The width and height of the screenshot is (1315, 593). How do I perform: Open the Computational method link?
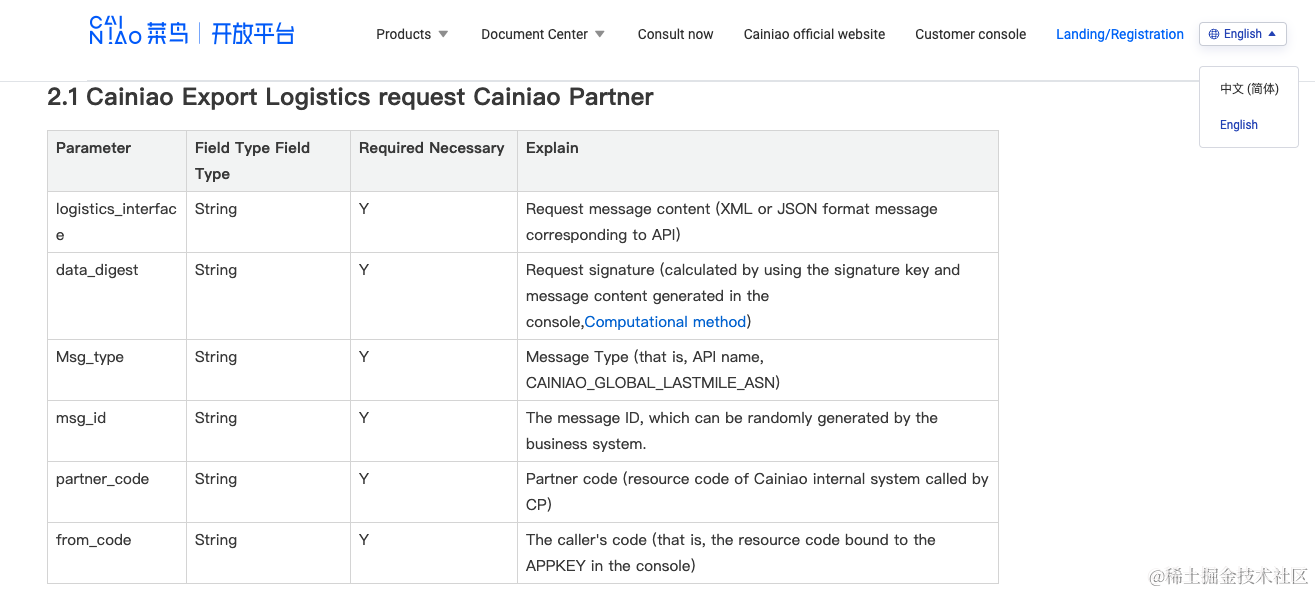coord(666,322)
